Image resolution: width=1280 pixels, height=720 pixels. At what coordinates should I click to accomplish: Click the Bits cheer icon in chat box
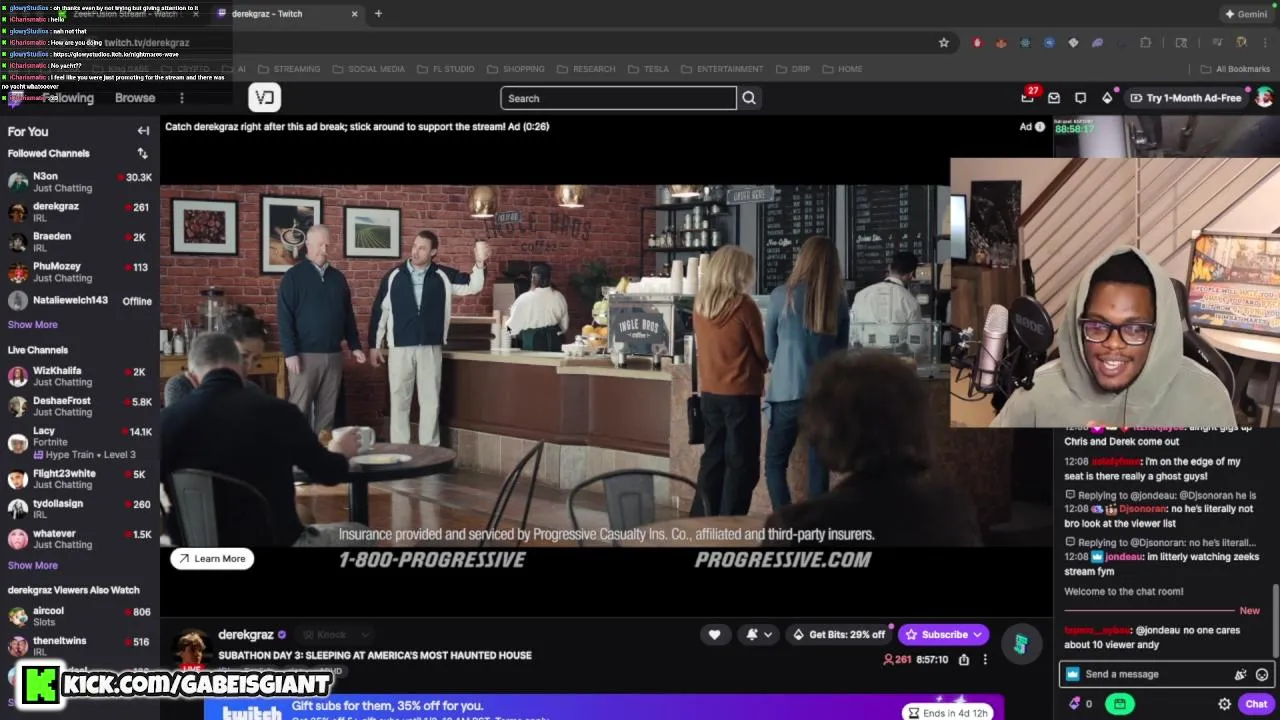[x=1240, y=674]
